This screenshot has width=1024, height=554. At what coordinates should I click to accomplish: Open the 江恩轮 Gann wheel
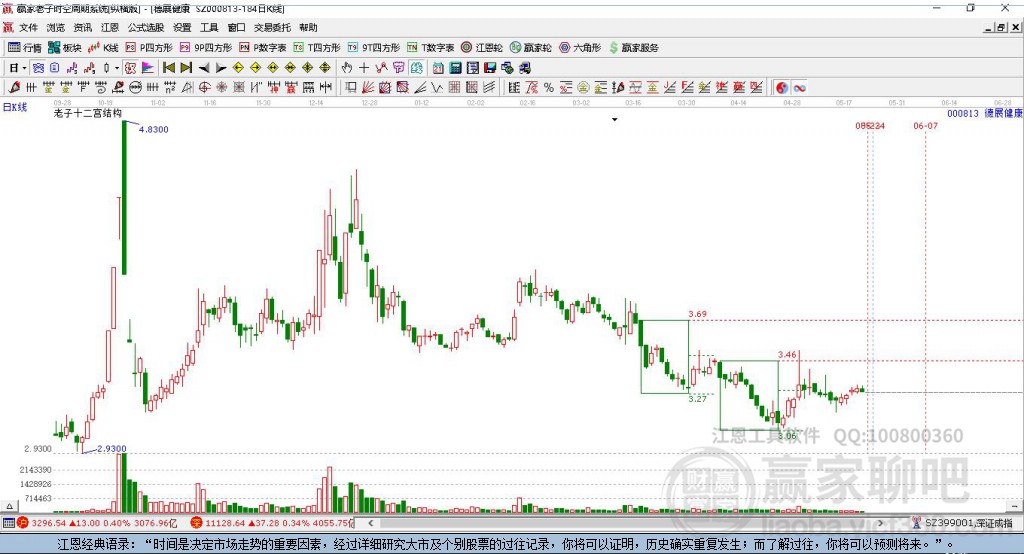coord(482,48)
